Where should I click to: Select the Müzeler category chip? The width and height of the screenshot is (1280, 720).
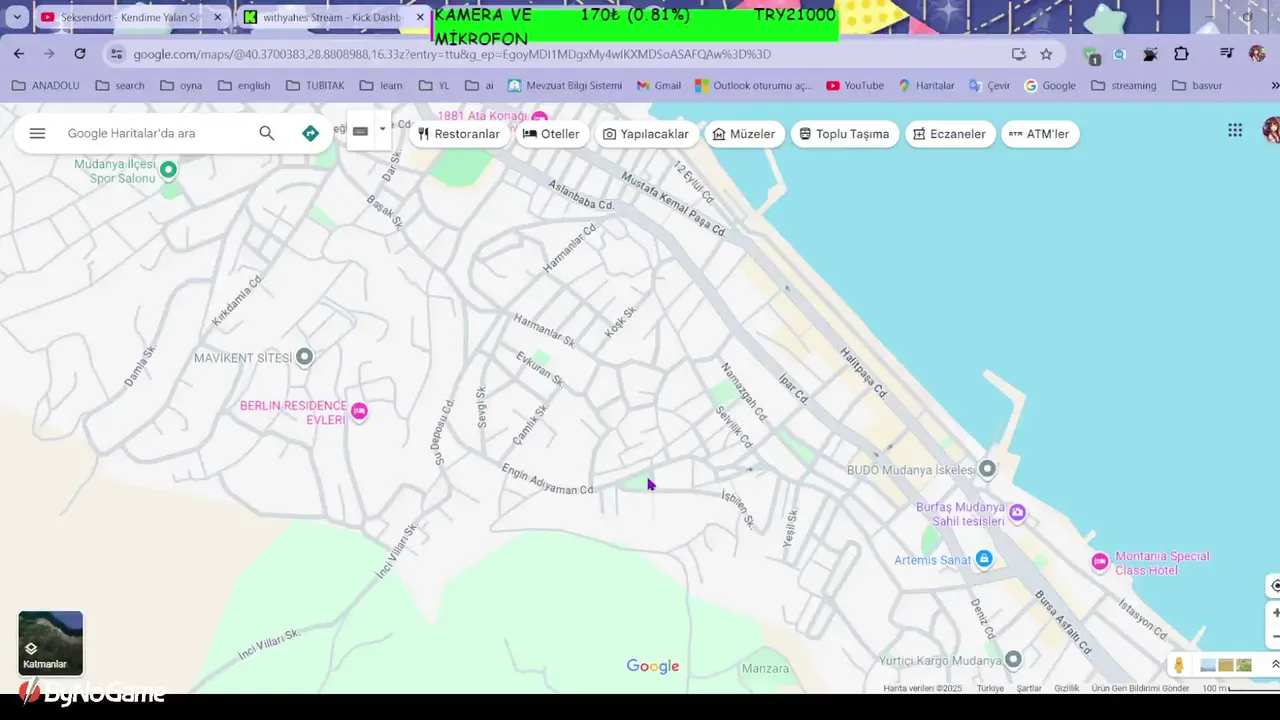tap(744, 134)
